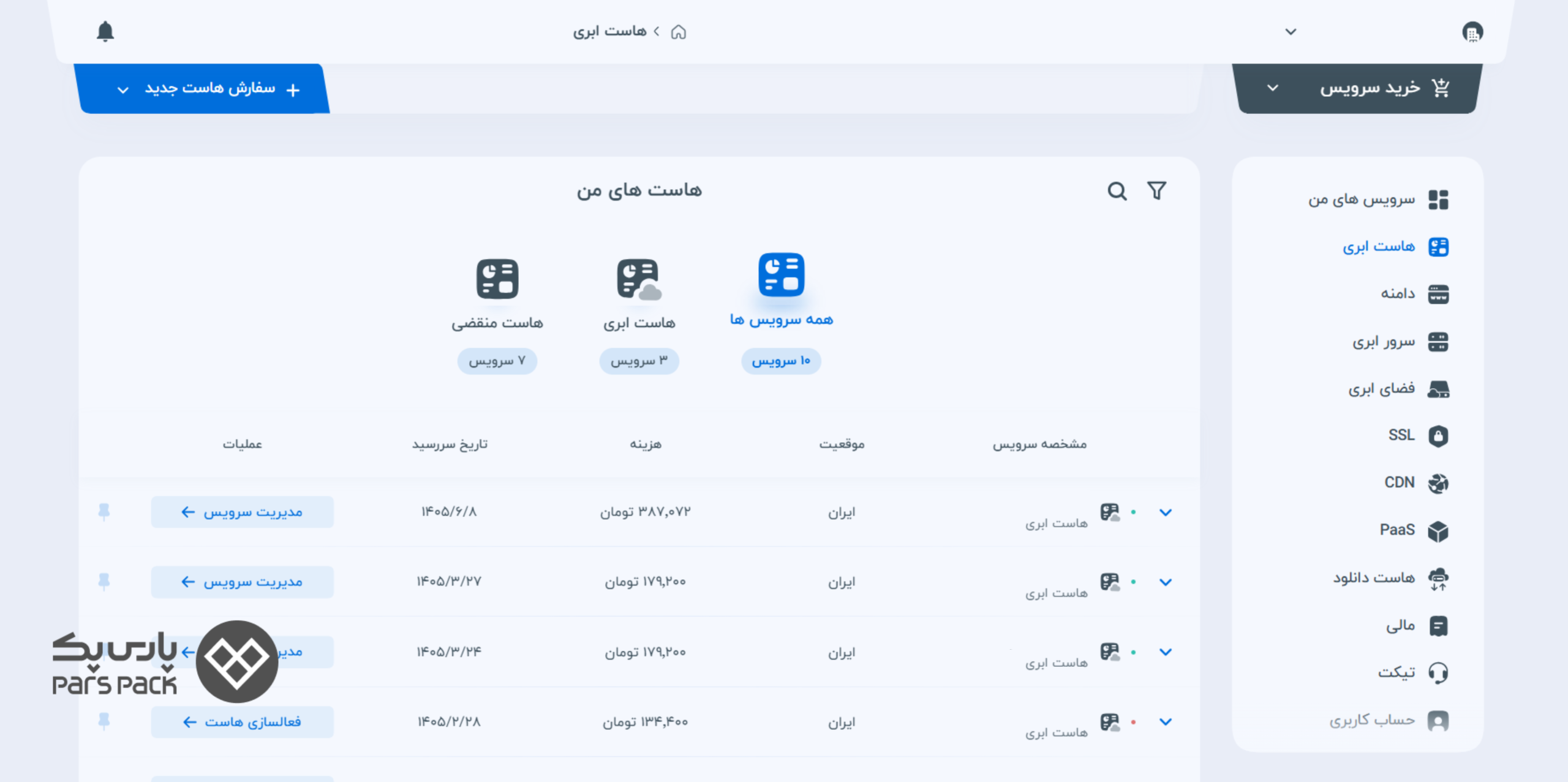Expand the row expiring ۱۴۰۵/۳/۲۴
1568x782 pixels.
(x=1166, y=652)
